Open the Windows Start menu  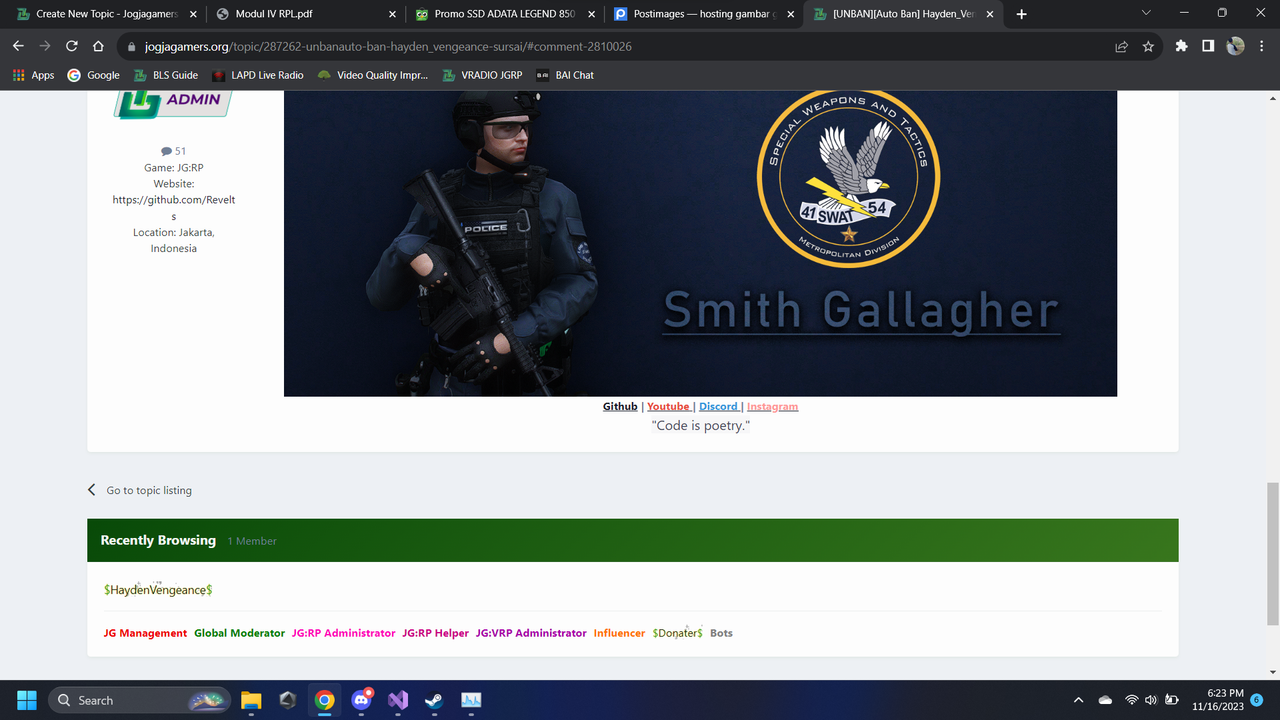point(26,700)
